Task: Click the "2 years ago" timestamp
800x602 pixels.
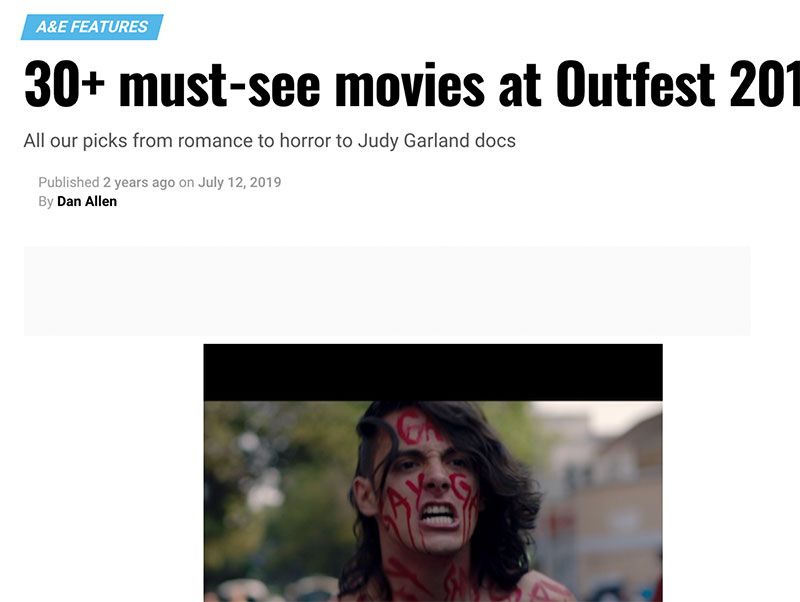Action: pos(139,182)
